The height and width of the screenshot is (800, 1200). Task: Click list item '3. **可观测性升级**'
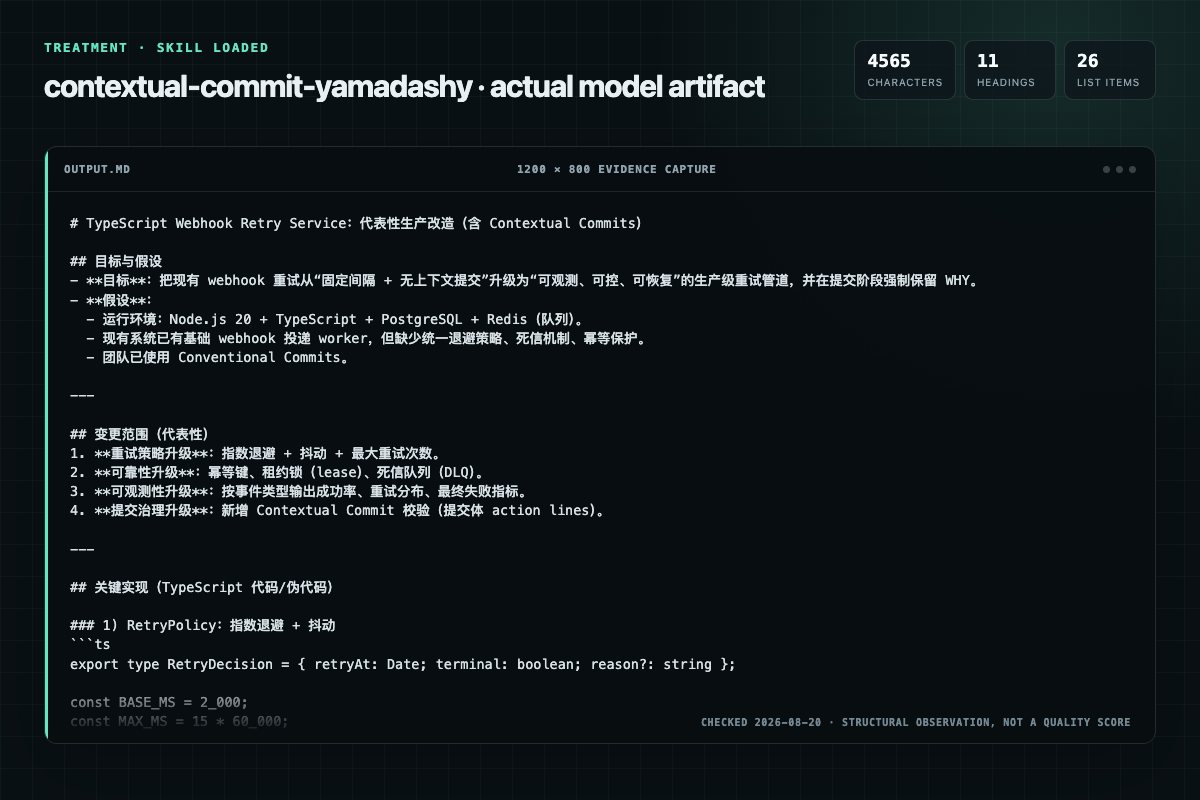(298, 491)
